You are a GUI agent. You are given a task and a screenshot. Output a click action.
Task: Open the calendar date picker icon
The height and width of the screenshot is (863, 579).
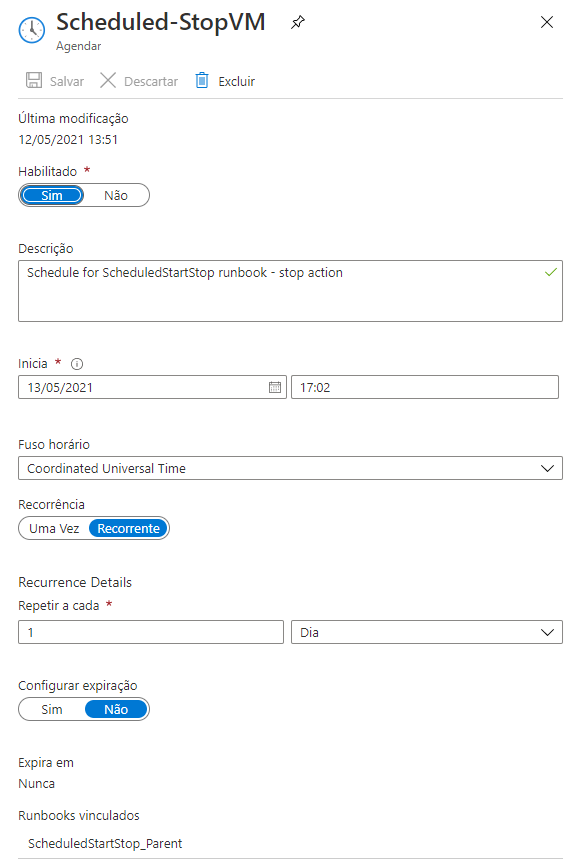coord(275,387)
